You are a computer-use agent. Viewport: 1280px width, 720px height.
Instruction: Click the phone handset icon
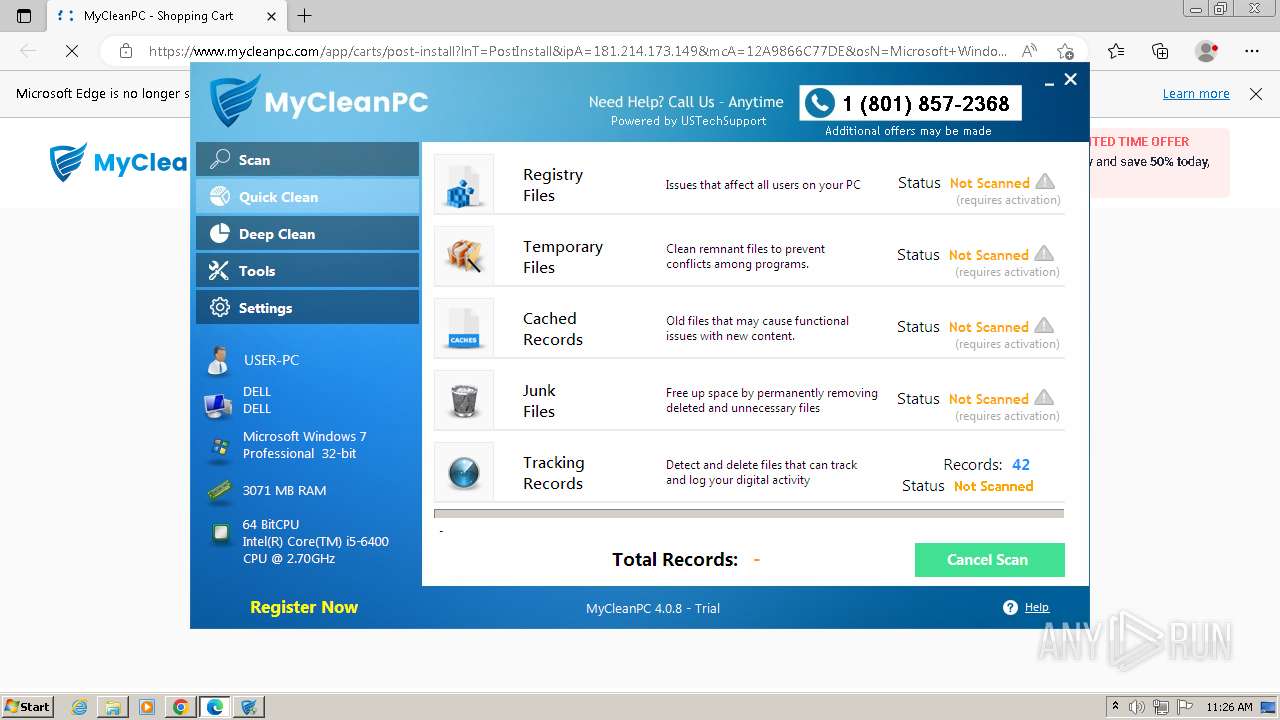coord(820,103)
